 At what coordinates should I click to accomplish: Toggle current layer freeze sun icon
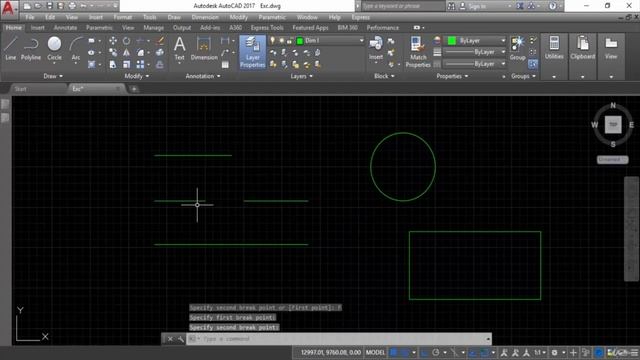coord(281,40)
